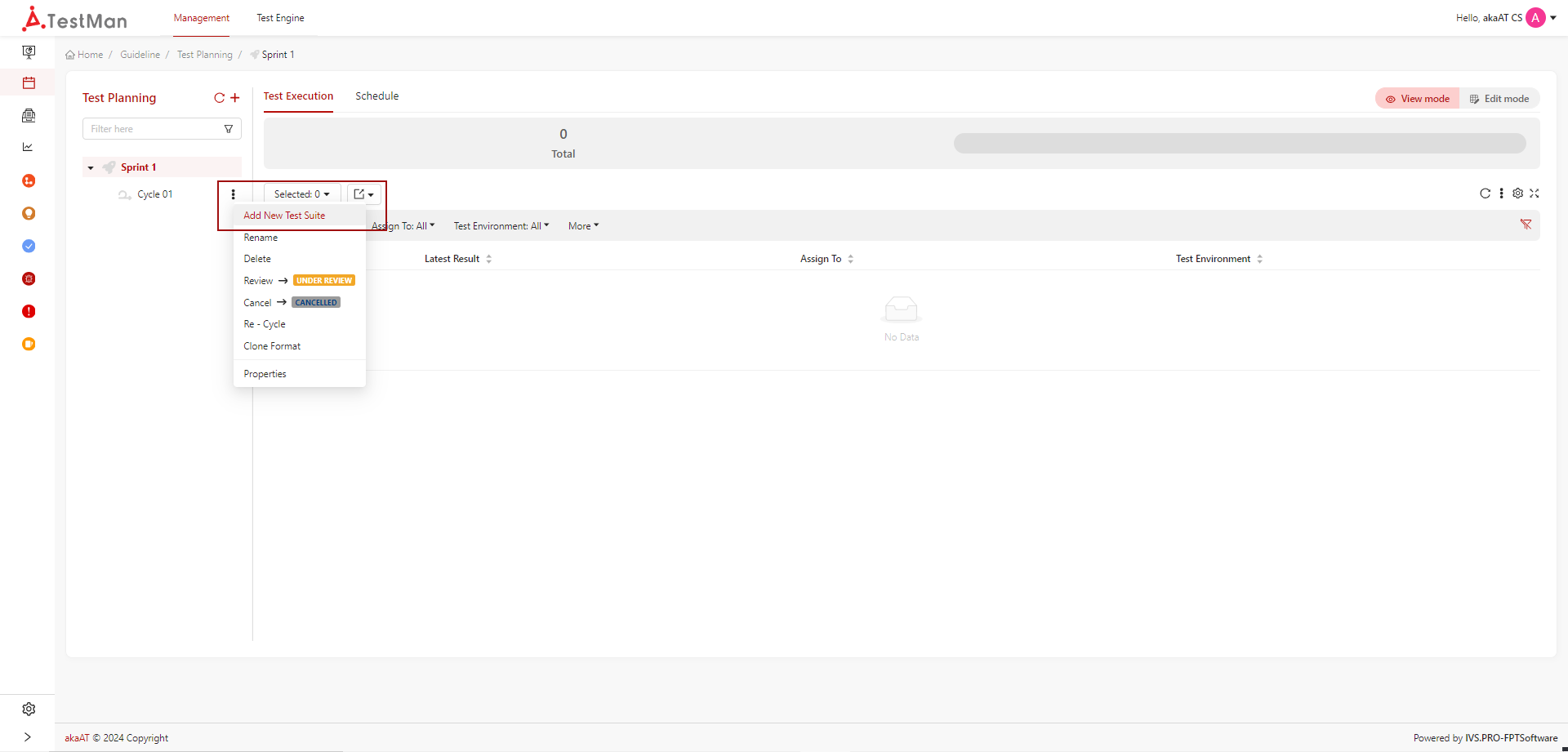1568x752 pixels.
Task: Select Cycle 01 in the tree
Action: tap(155, 194)
